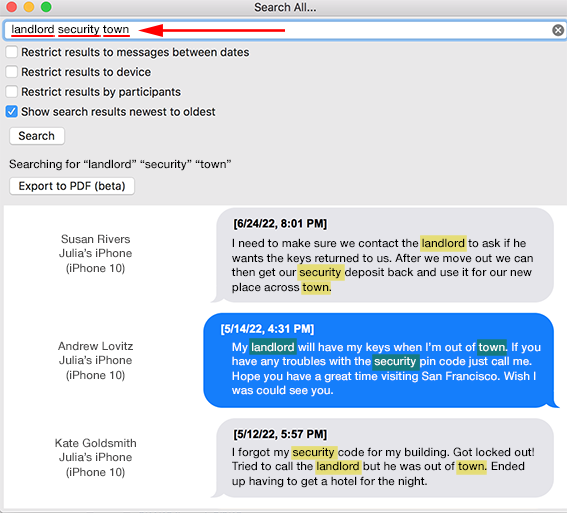Viewport: 567px width, 513px height.
Task: Click the 'Searching for' status text
Action: click(x=120, y=164)
